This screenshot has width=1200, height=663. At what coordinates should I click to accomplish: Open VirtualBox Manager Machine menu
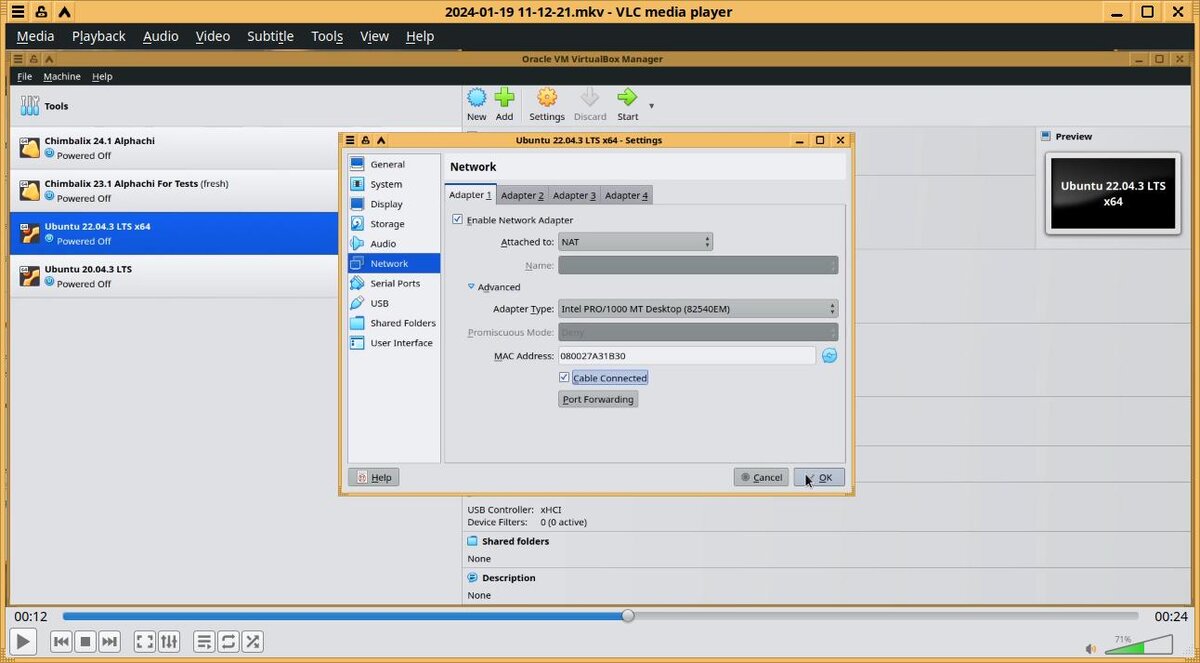[62, 76]
